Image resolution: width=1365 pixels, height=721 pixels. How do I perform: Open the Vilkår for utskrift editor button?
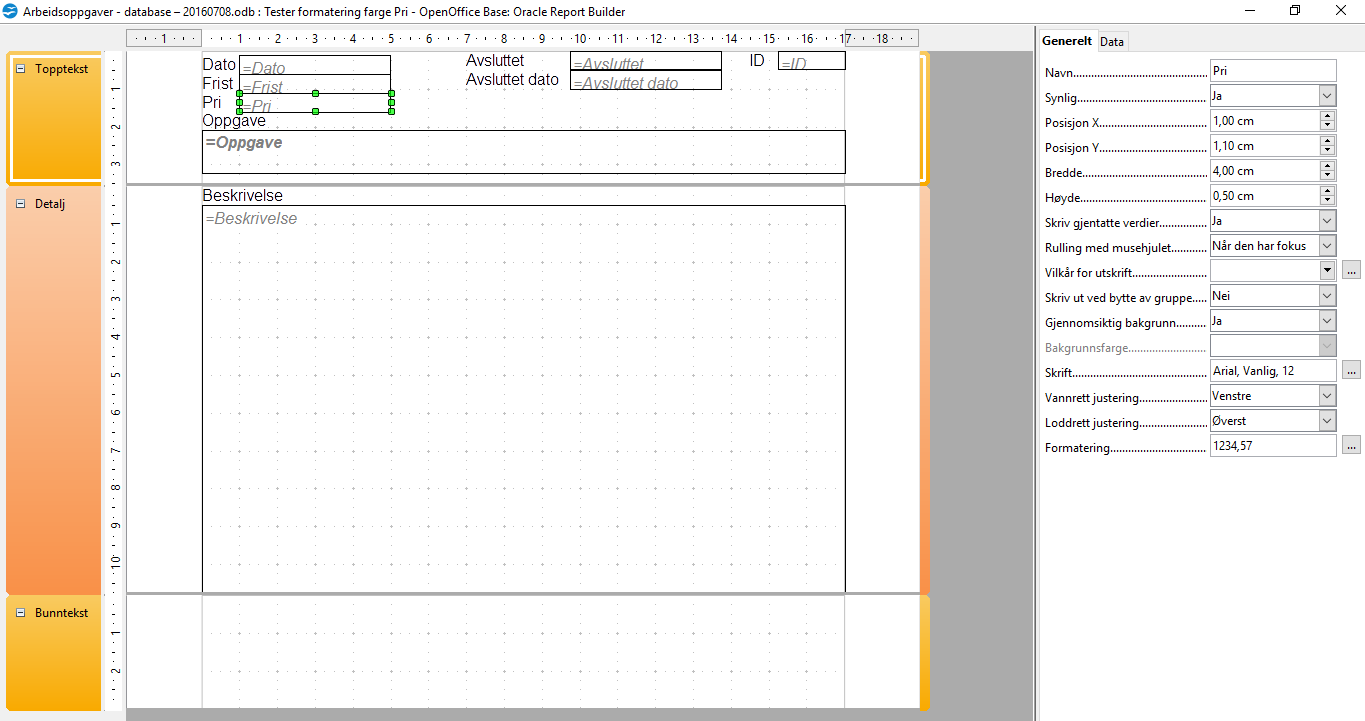pyautogui.click(x=1351, y=271)
